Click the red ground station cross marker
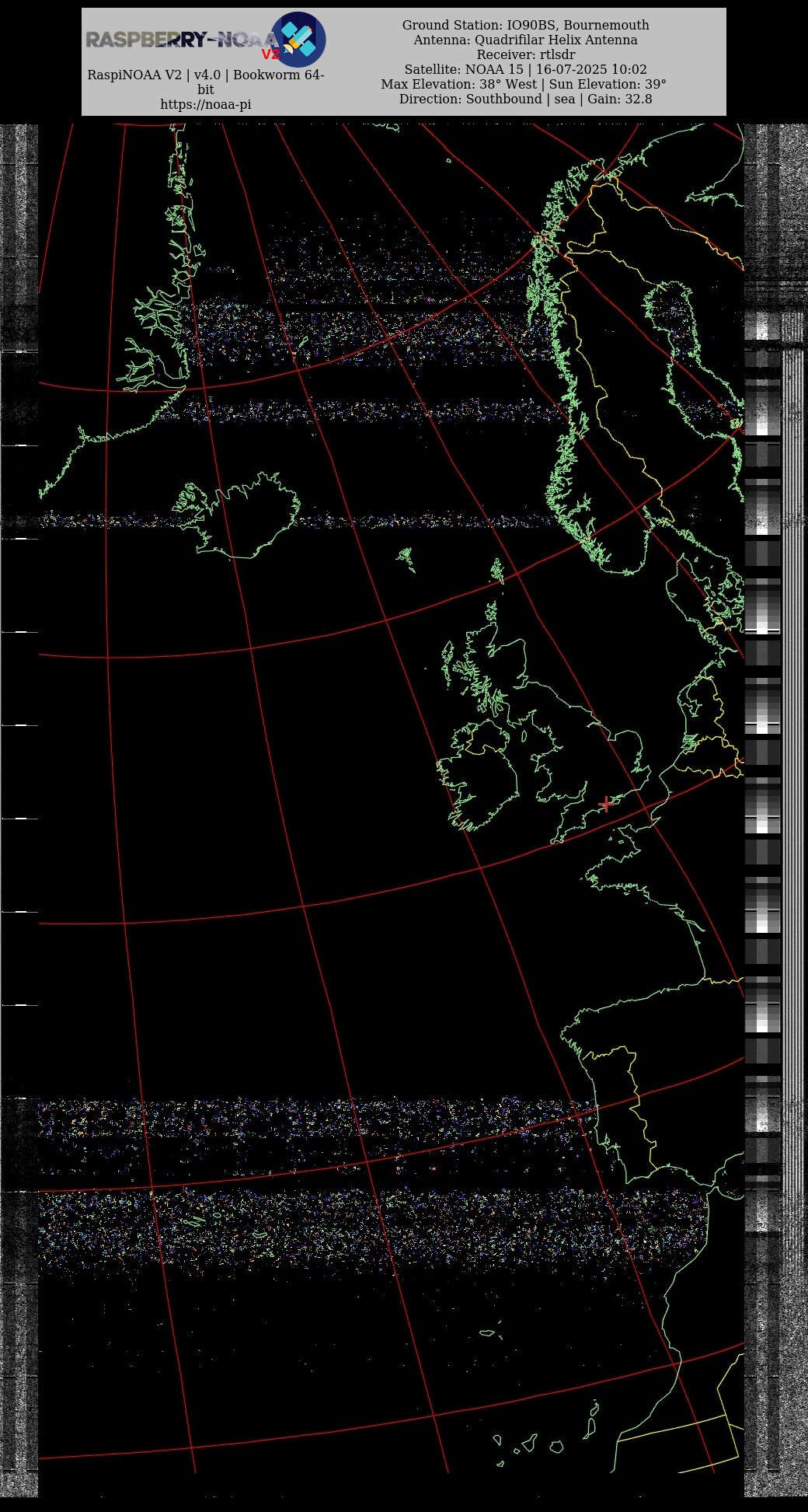The image size is (808, 1512). click(607, 803)
